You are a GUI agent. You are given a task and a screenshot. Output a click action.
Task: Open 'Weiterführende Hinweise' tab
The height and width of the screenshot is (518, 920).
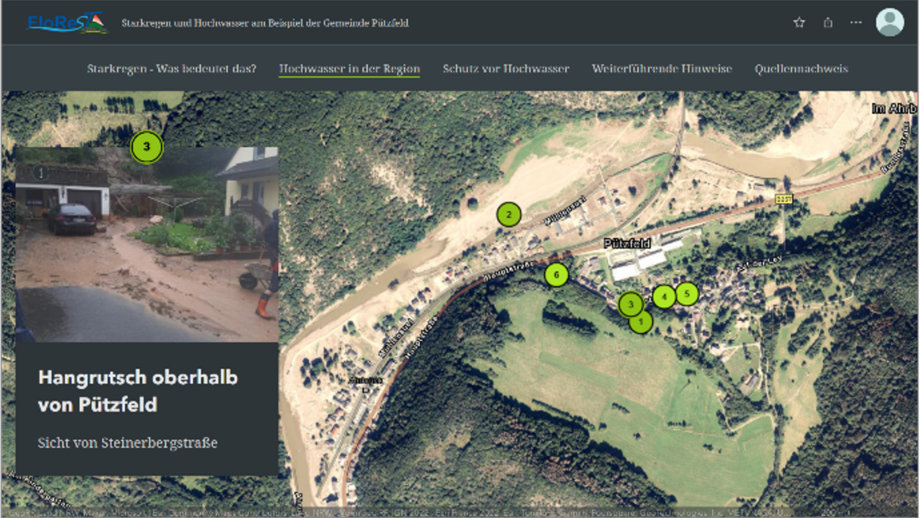(662, 69)
